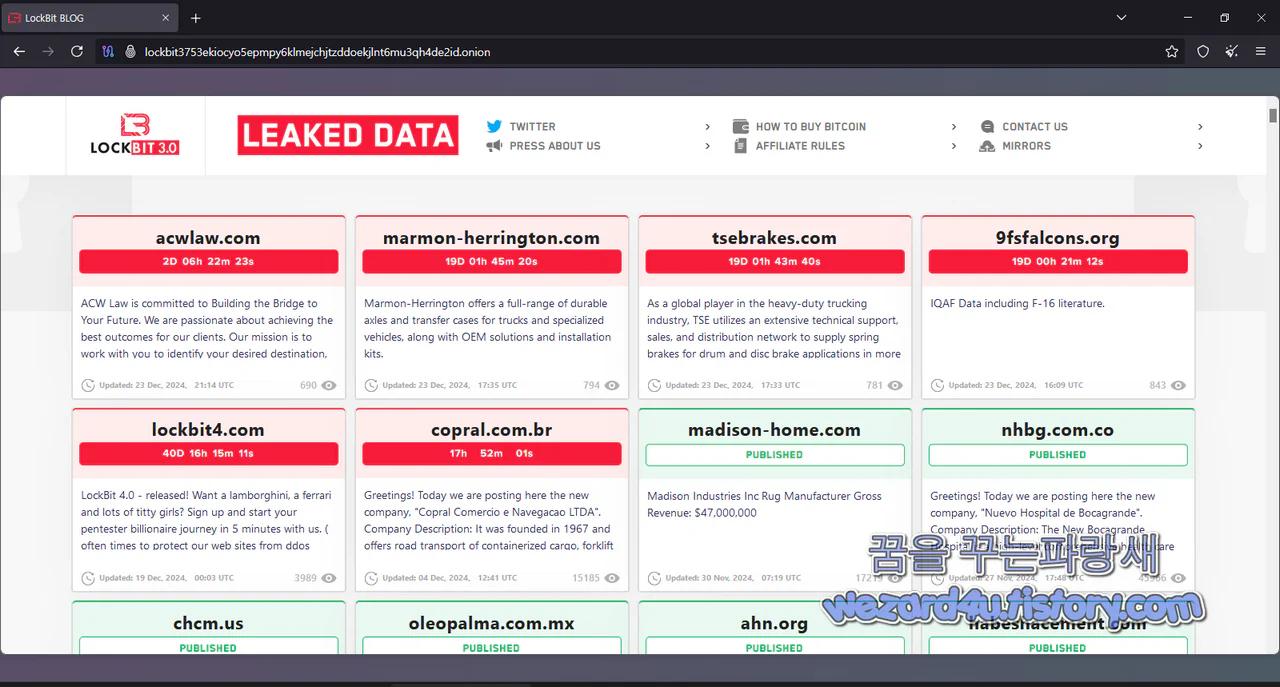Click the clock icon on lockbit4.com card
The height and width of the screenshot is (687, 1280).
(88, 578)
